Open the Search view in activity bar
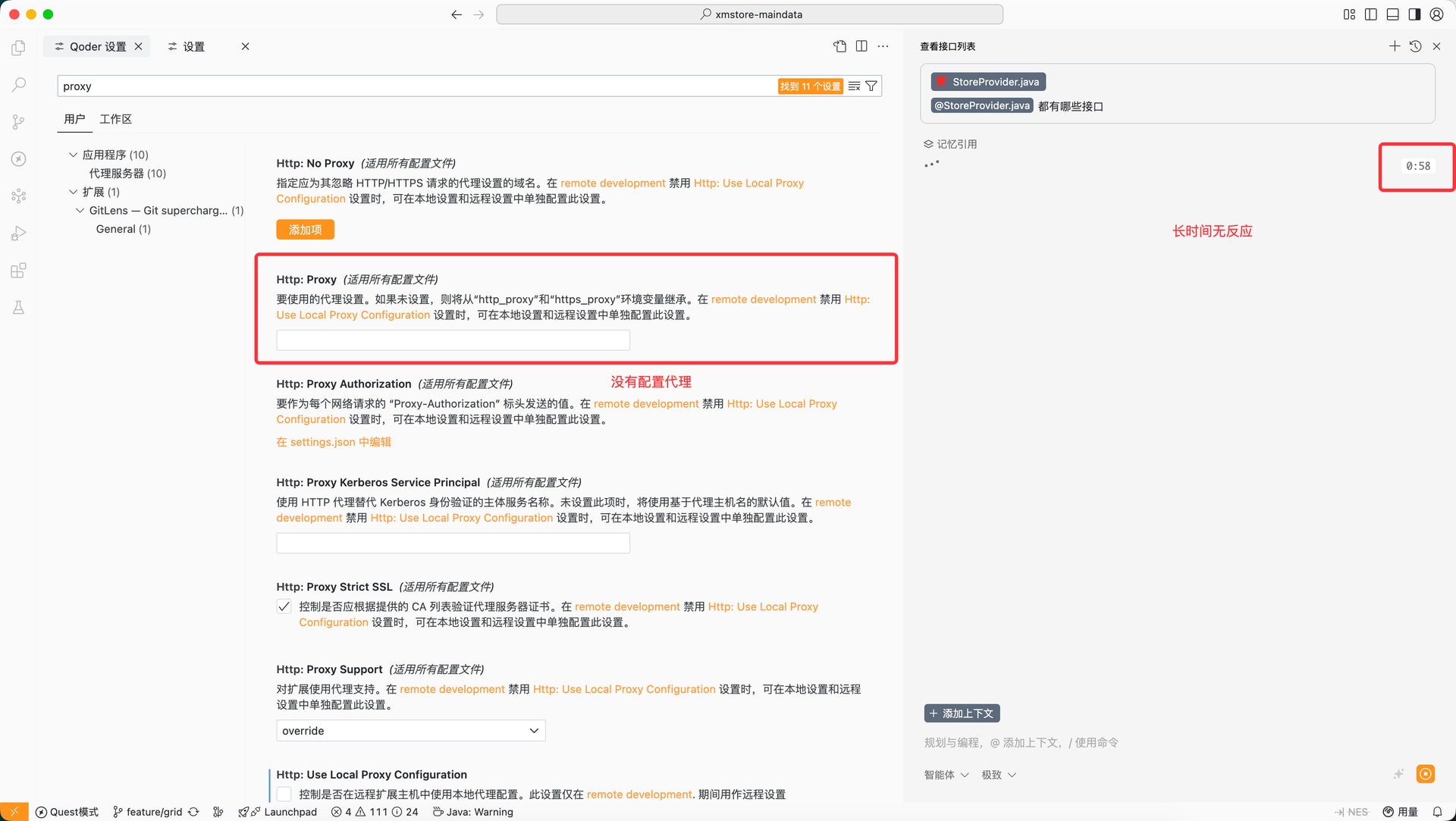This screenshot has width=1456, height=821. point(19,85)
